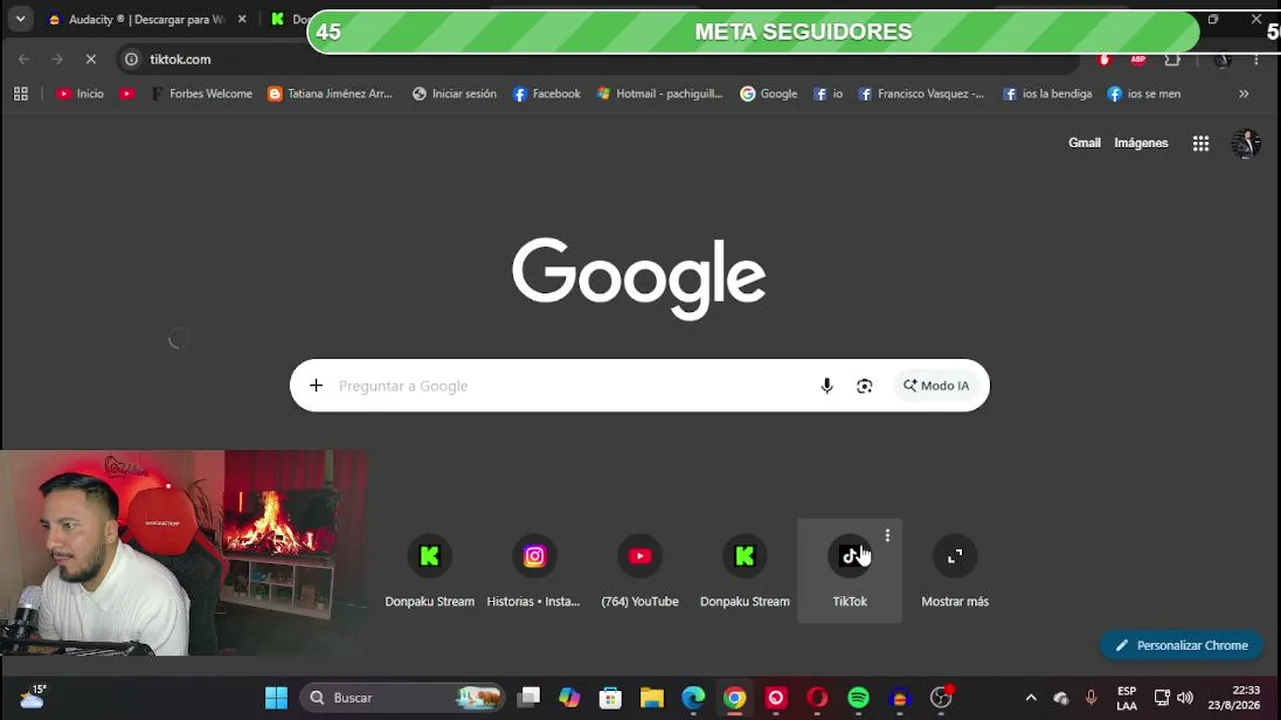
Task: Open the Imágenes link
Action: 1141,143
